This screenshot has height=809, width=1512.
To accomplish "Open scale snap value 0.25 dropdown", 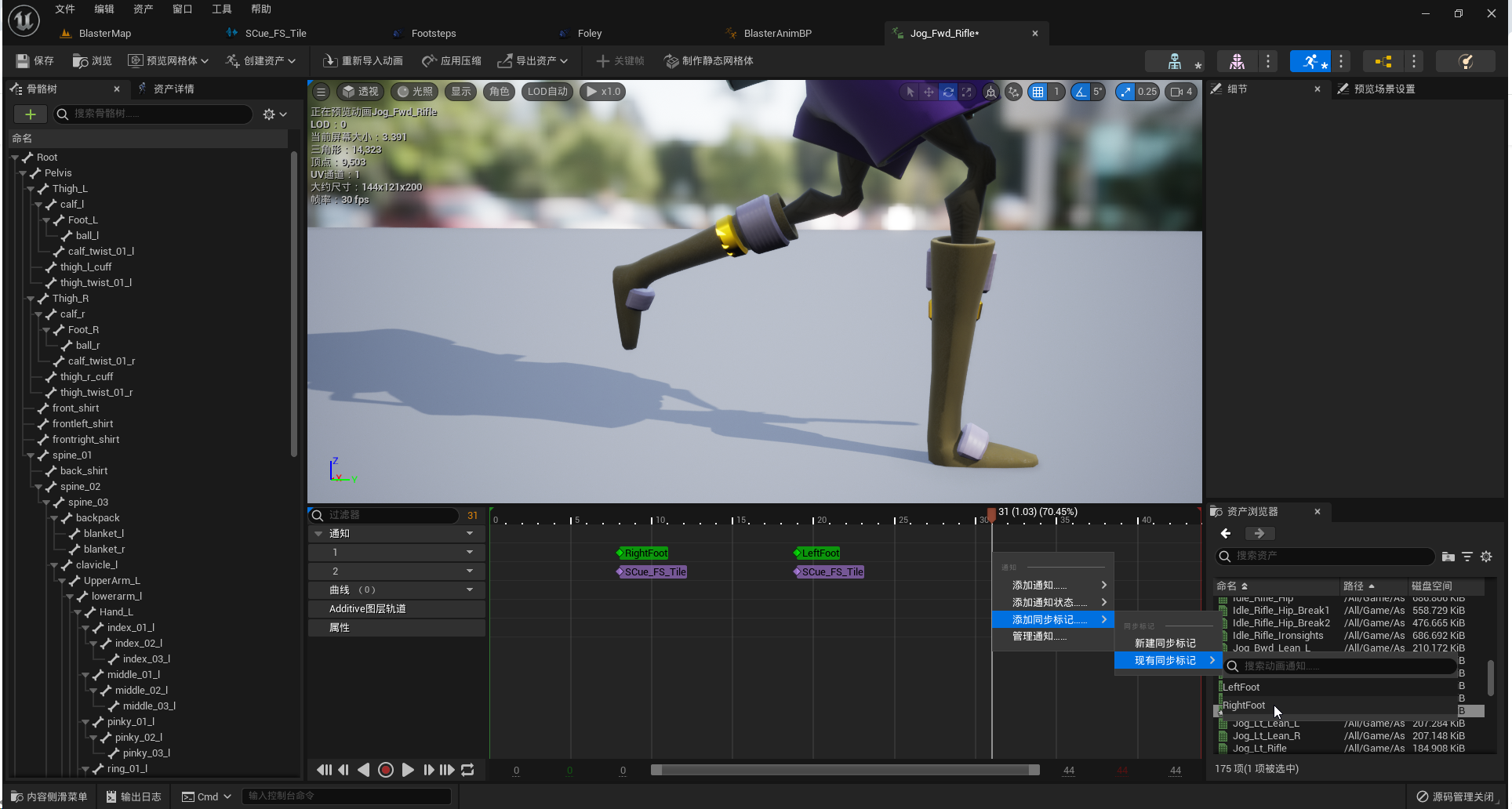I will (1147, 92).
